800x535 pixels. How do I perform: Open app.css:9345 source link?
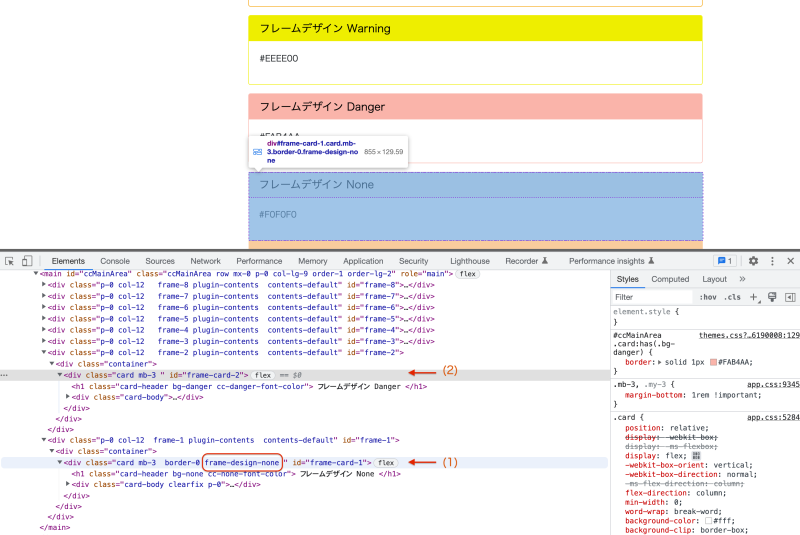pos(773,385)
